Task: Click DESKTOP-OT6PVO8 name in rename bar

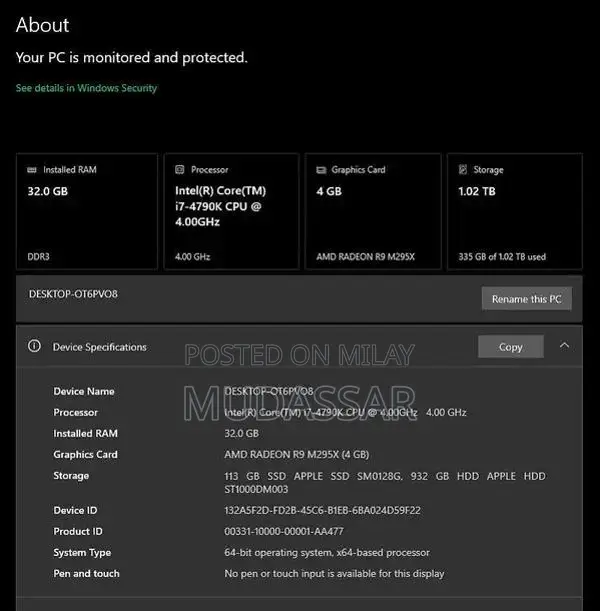Action: click(73, 294)
